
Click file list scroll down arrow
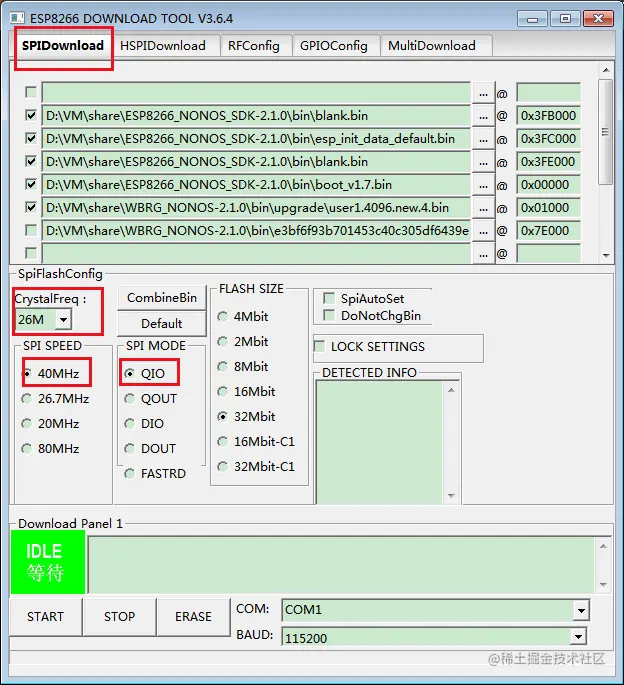point(606,256)
